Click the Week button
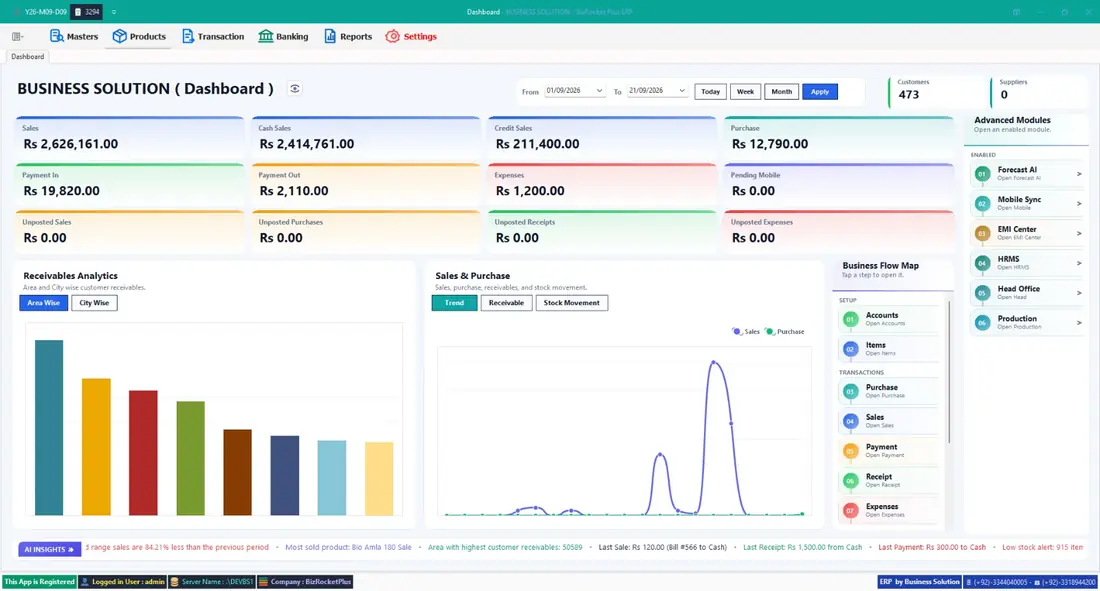Image resolution: width=1100 pixels, height=591 pixels. (x=745, y=92)
